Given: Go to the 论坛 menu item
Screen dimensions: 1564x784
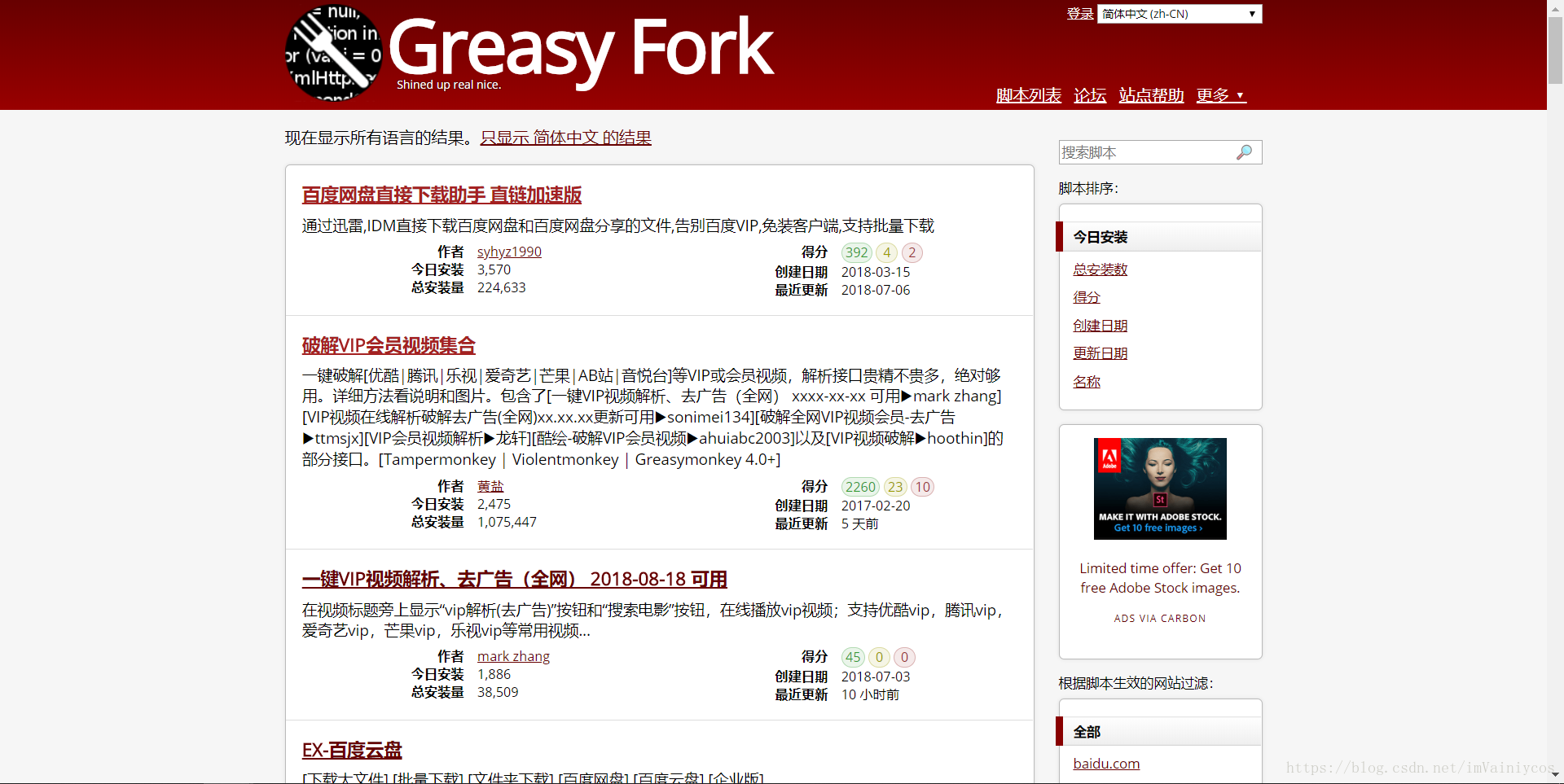Looking at the screenshot, I should (1090, 95).
